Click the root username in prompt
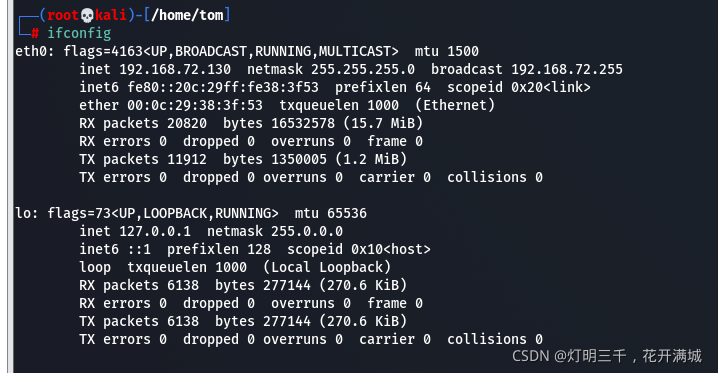Image resolution: width=718 pixels, height=373 pixels. click(x=63, y=15)
